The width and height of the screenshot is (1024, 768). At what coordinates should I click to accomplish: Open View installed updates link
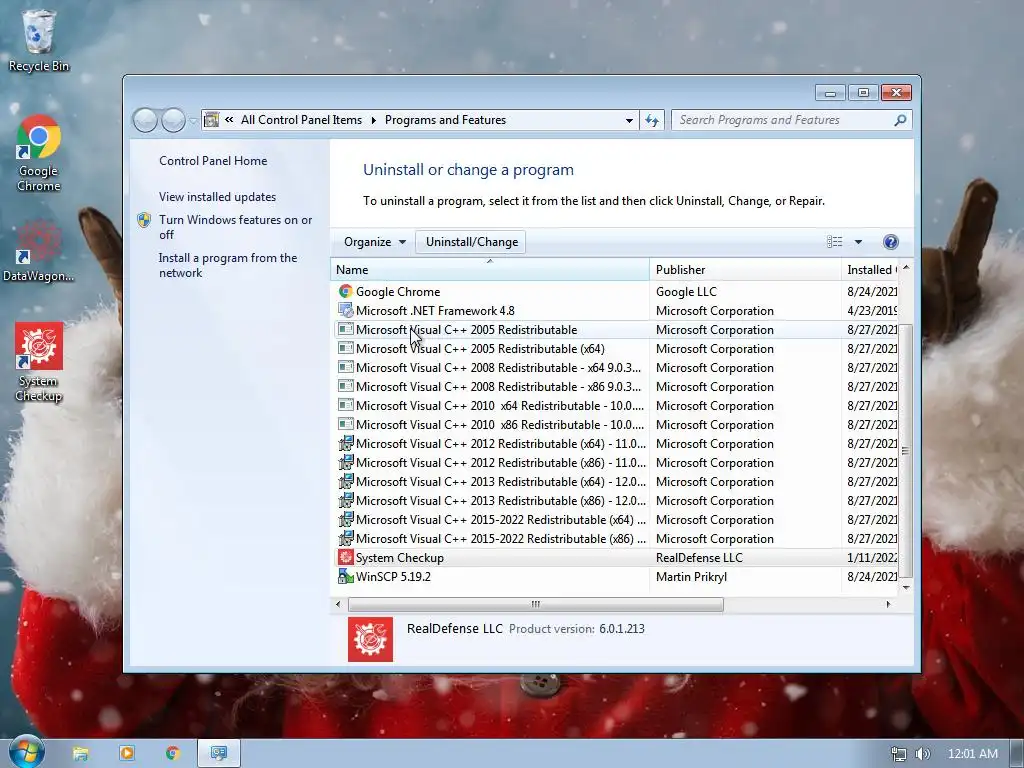click(x=217, y=197)
